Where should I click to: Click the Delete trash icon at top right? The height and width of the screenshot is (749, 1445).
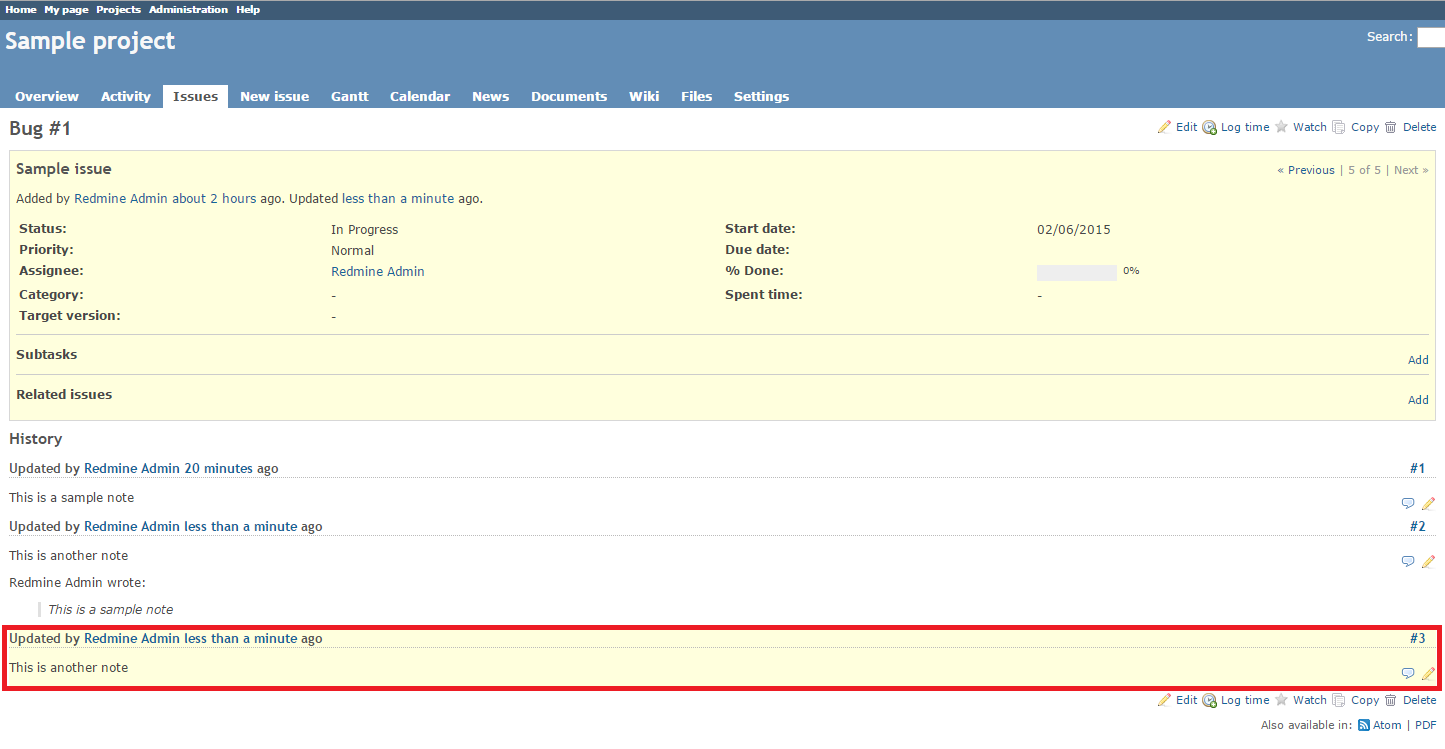[x=1390, y=127]
